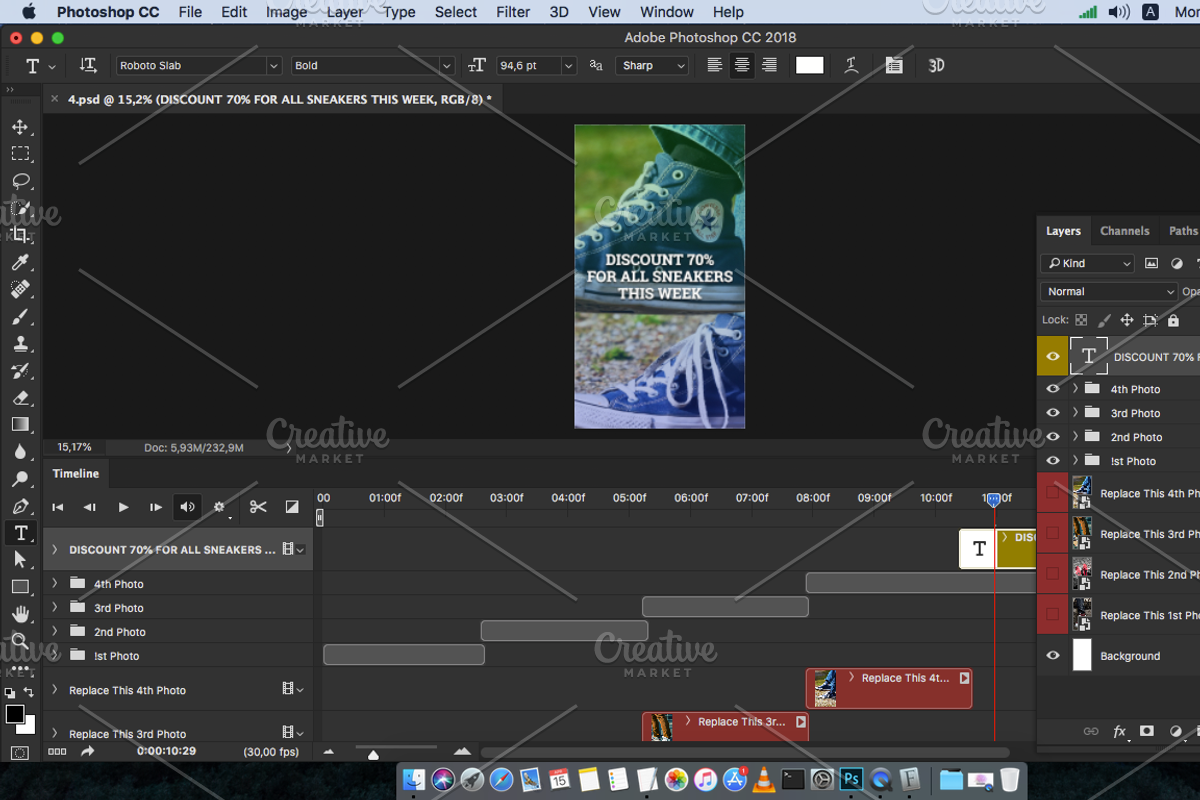Align text center

742,65
